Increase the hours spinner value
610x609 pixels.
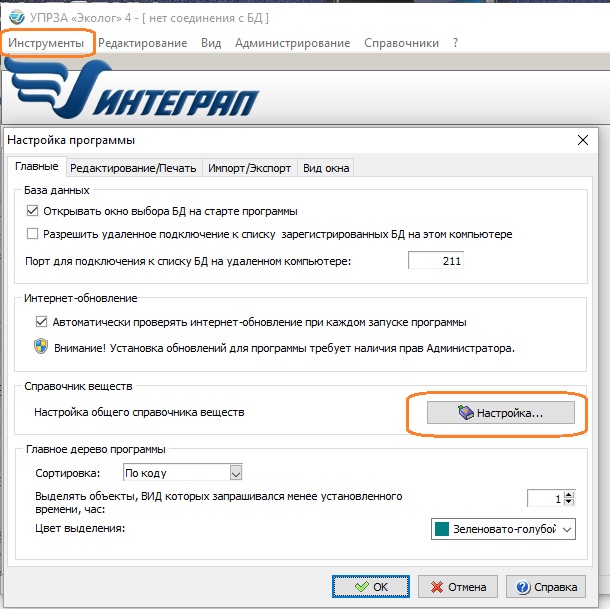[569, 493]
